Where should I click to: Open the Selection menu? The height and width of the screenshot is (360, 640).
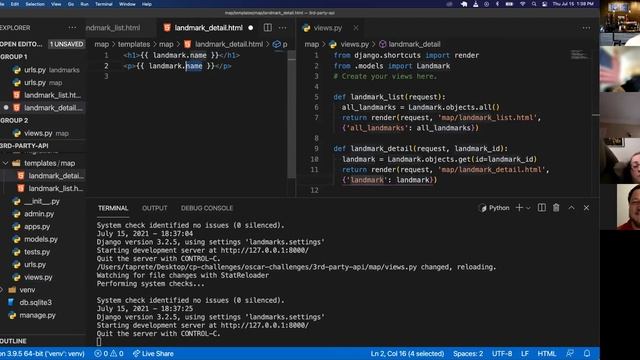pos(35,4)
